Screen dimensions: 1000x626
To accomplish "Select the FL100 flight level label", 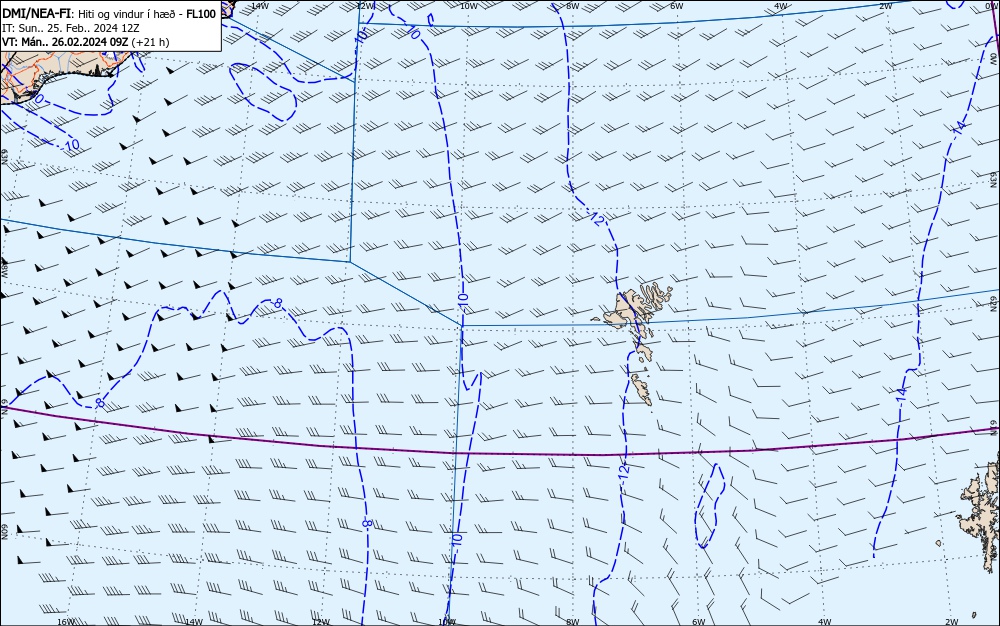I will [x=201, y=14].
